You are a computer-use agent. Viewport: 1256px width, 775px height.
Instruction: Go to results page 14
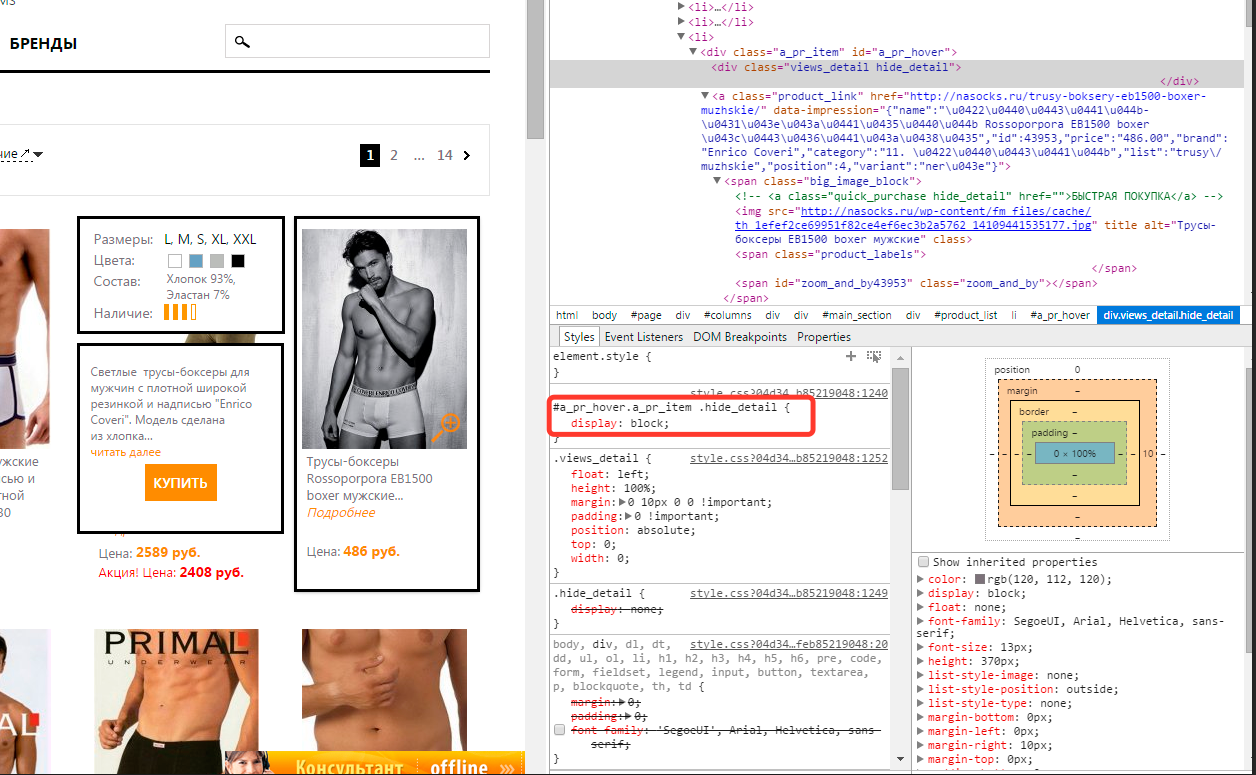(445, 155)
